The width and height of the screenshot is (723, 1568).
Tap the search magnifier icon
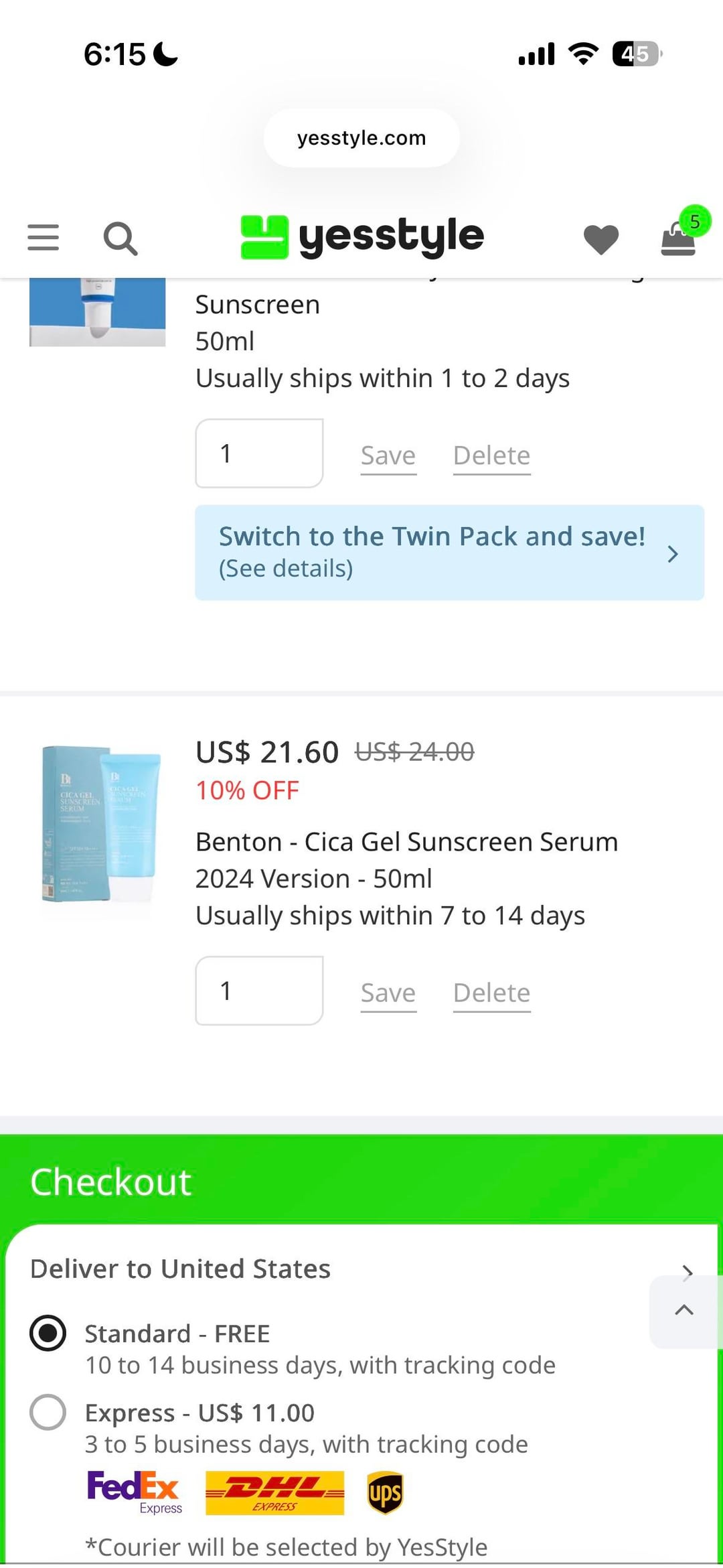120,239
